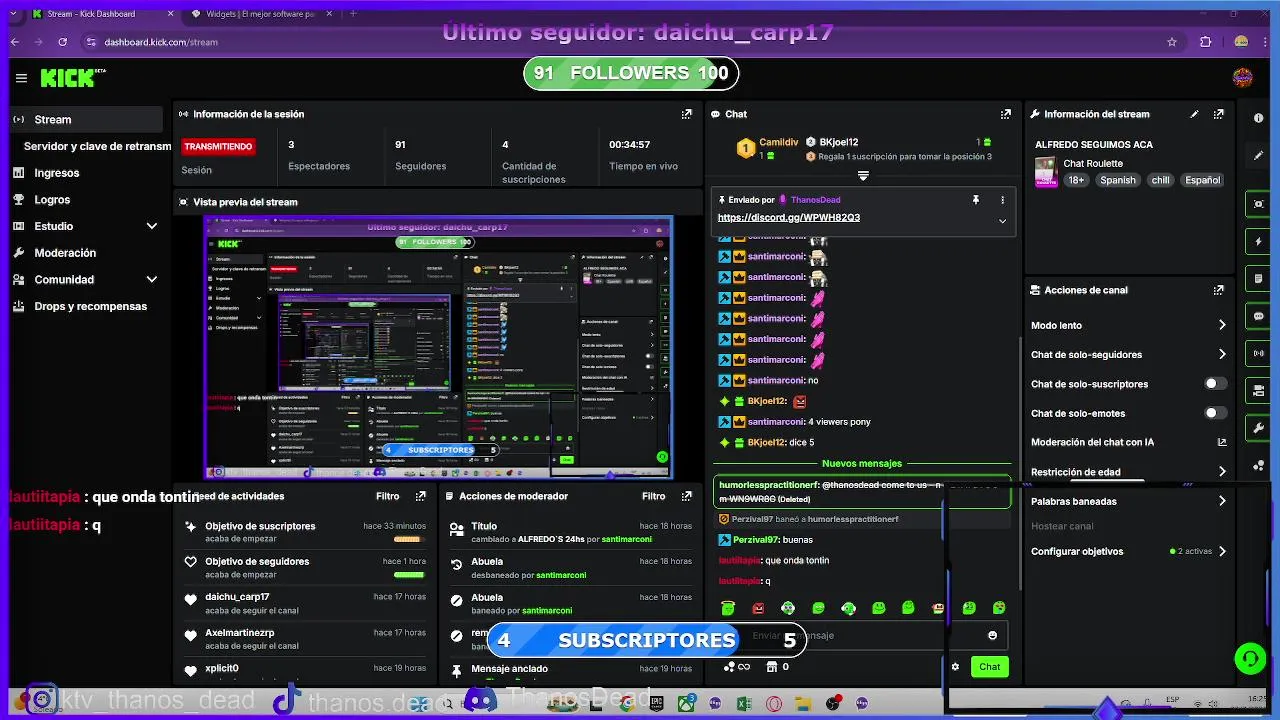Open the discord.gg/WPWH82Q3 link
Image resolution: width=1280 pixels, height=720 pixels.
(789, 218)
